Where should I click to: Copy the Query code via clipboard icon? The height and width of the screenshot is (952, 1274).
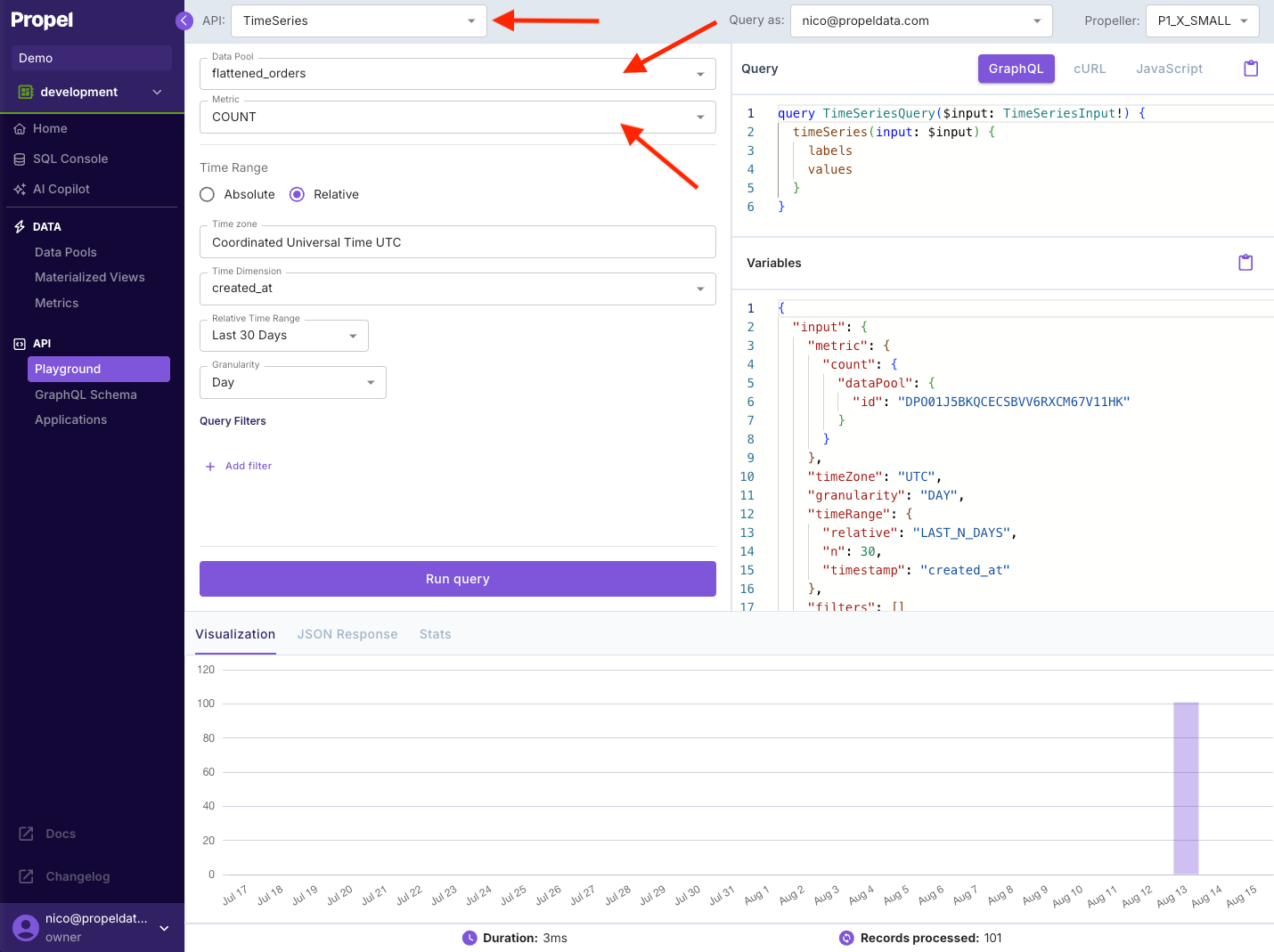(x=1251, y=69)
